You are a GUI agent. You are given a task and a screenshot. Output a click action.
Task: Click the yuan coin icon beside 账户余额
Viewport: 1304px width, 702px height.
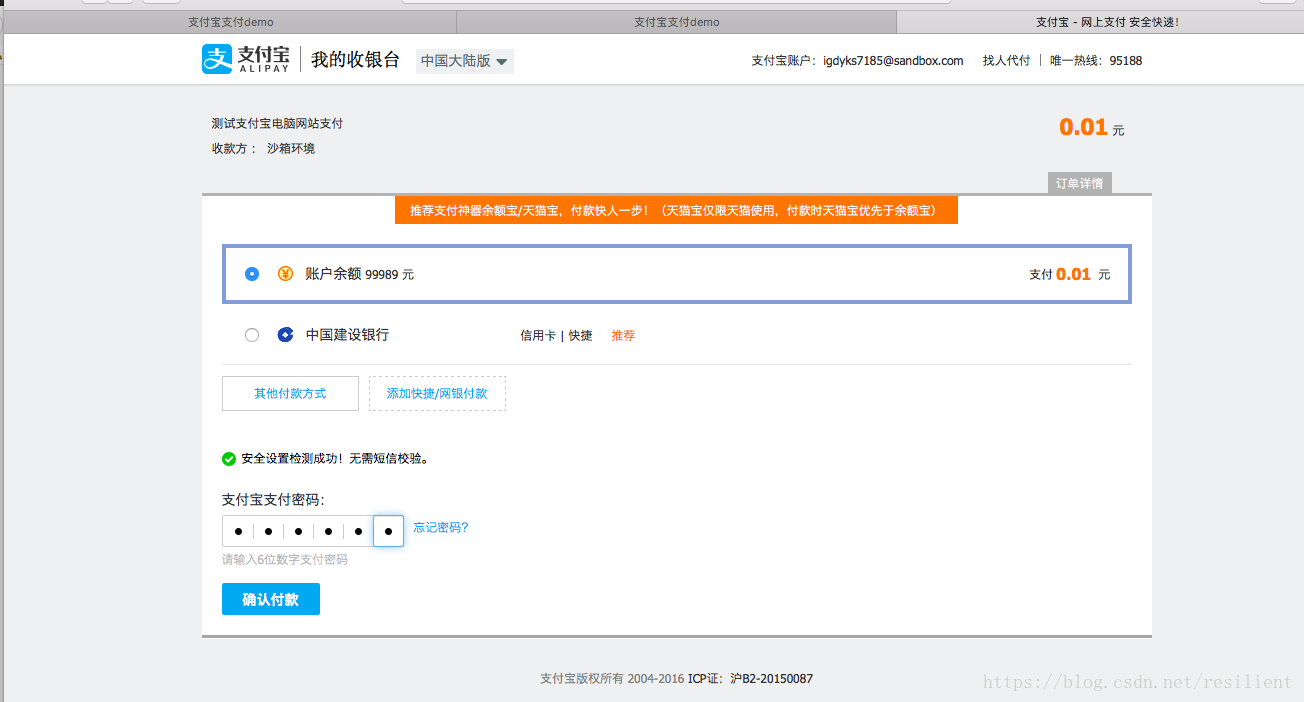pyautogui.click(x=285, y=274)
